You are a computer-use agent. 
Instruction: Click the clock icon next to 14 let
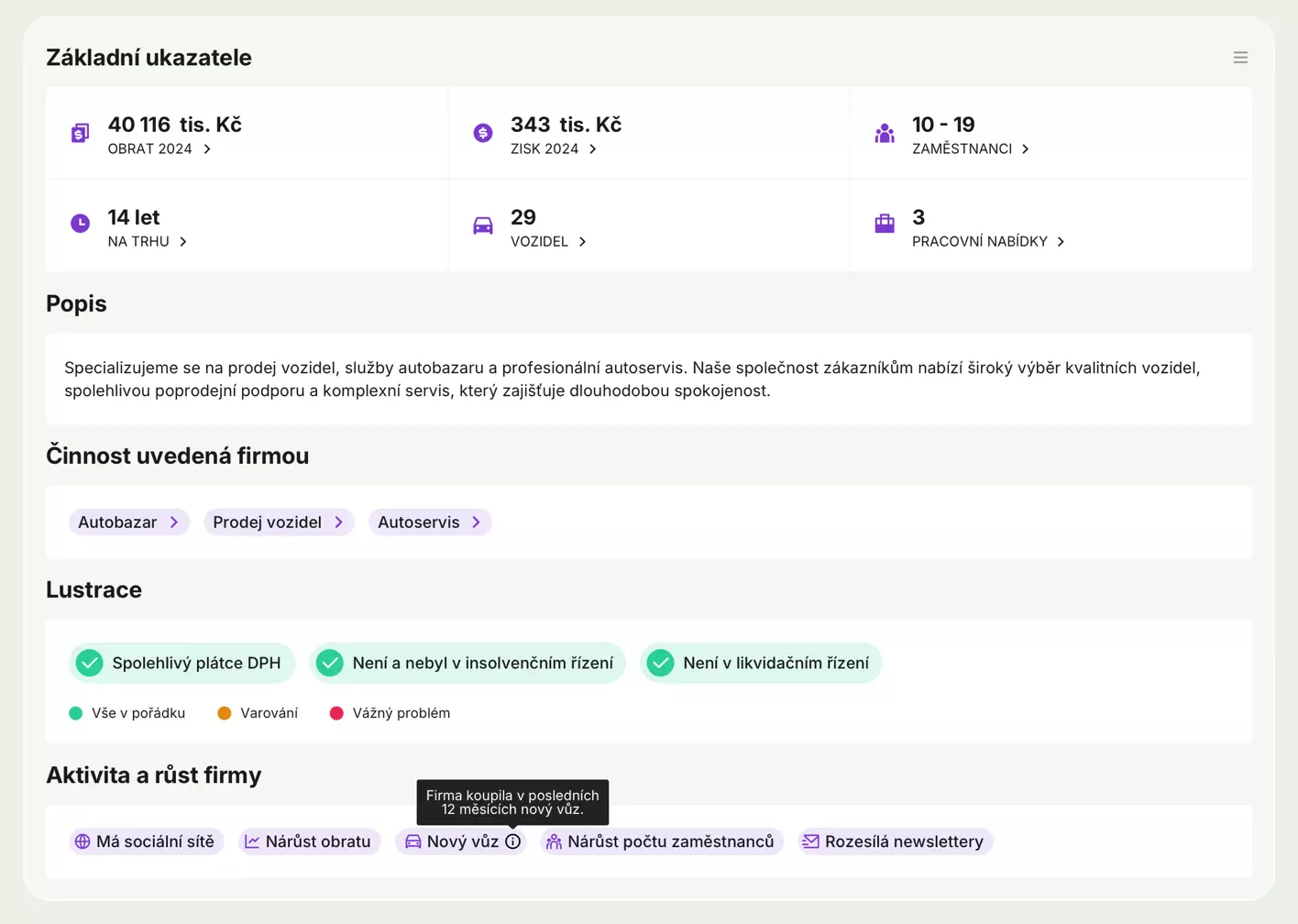tap(81, 223)
